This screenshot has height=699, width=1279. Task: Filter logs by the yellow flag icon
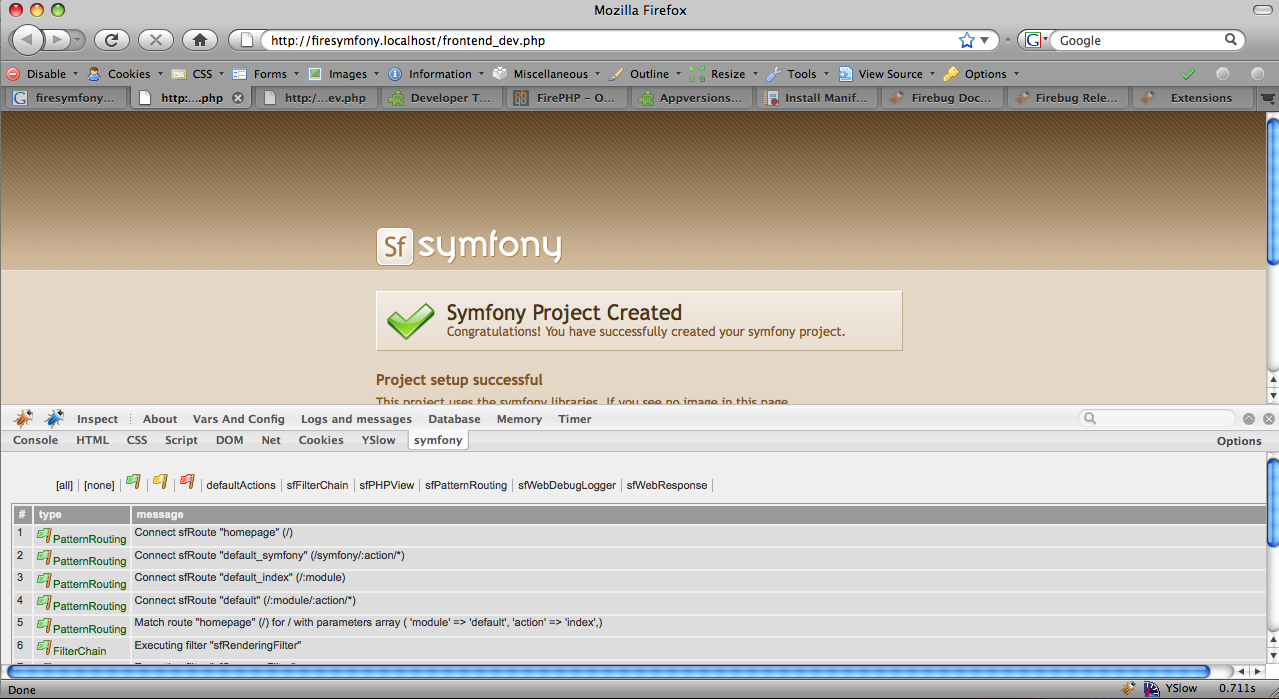pyautogui.click(x=160, y=483)
